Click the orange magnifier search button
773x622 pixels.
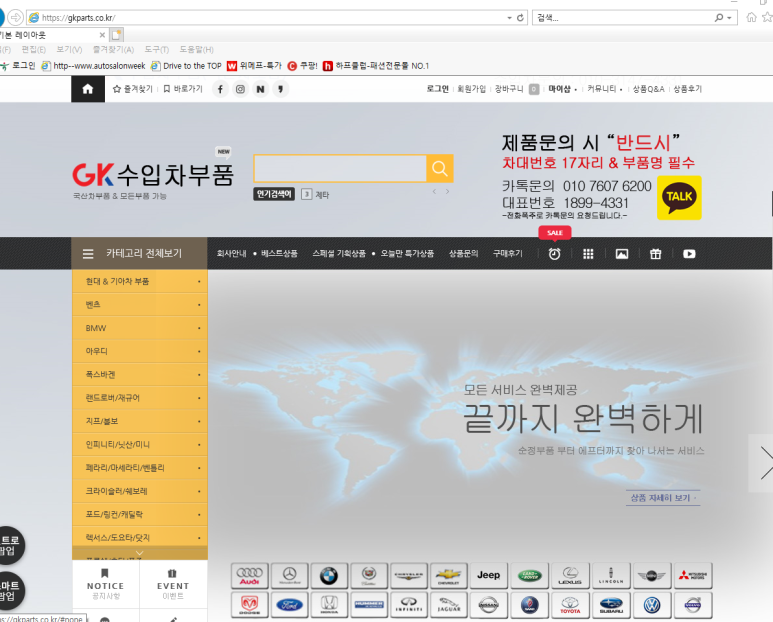tap(440, 169)
